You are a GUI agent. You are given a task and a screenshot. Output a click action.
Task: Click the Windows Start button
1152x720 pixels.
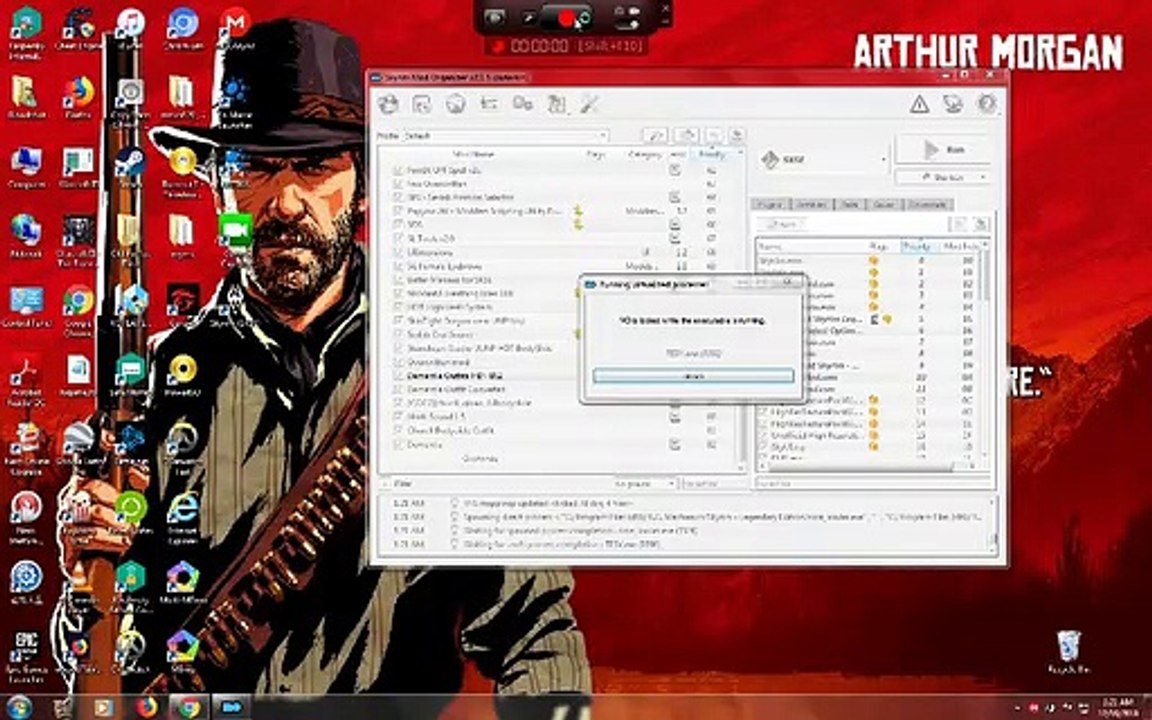(x=18, y=708)
